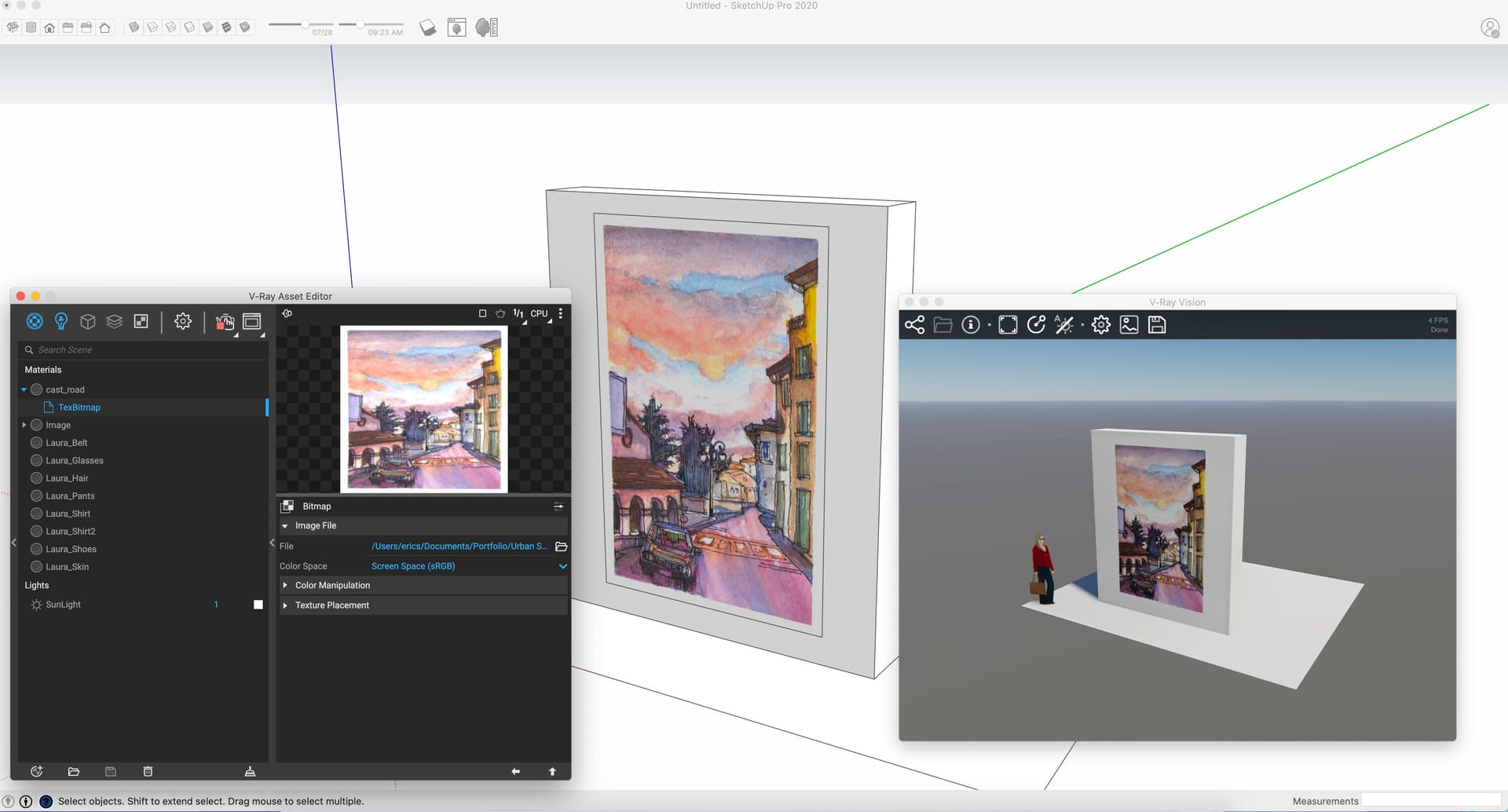
Task: Export image from V-Ray Vision picture icon
Action: click(x=1129, y=325)
